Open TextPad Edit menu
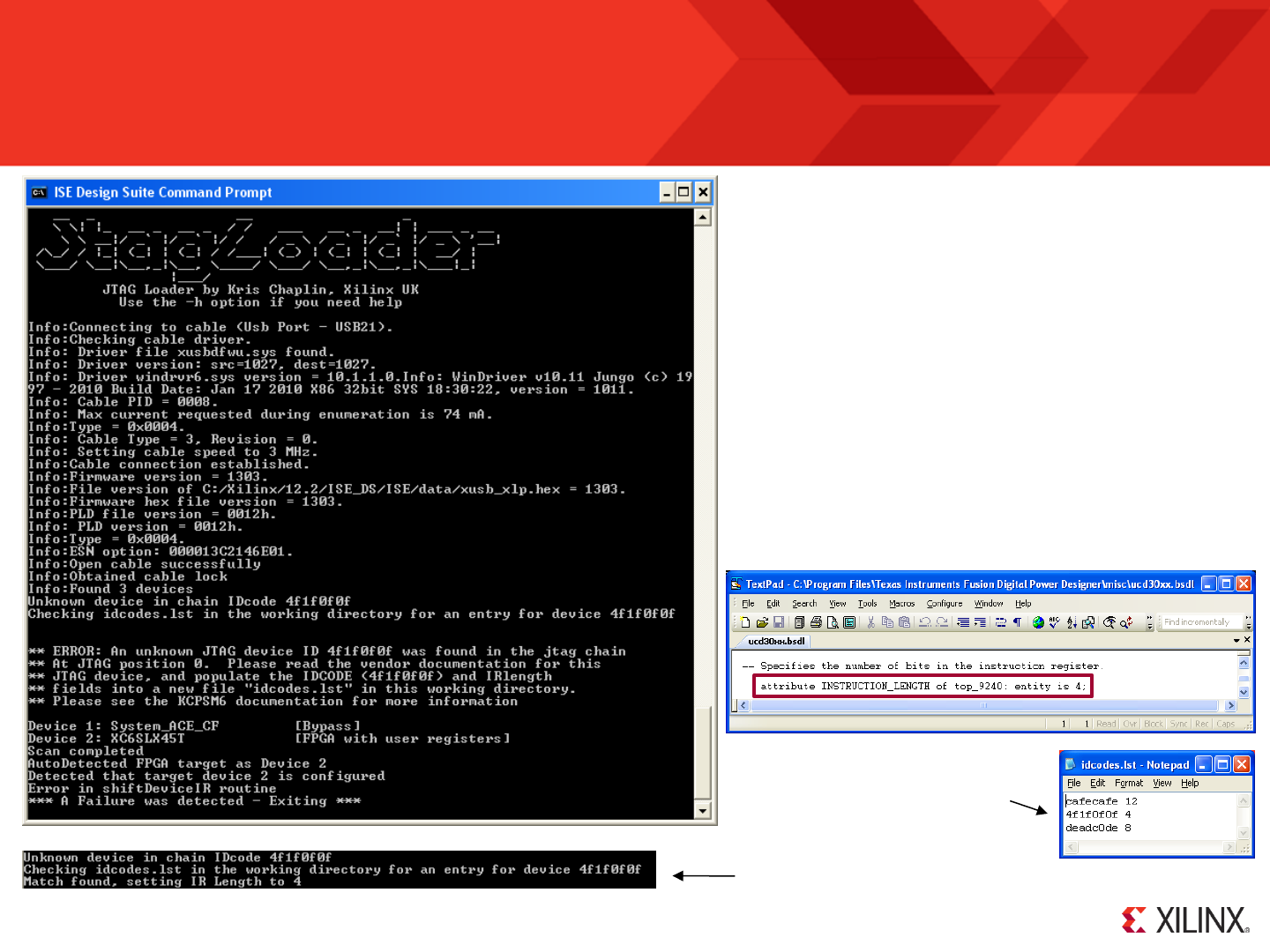 click(x=773, y=604)
